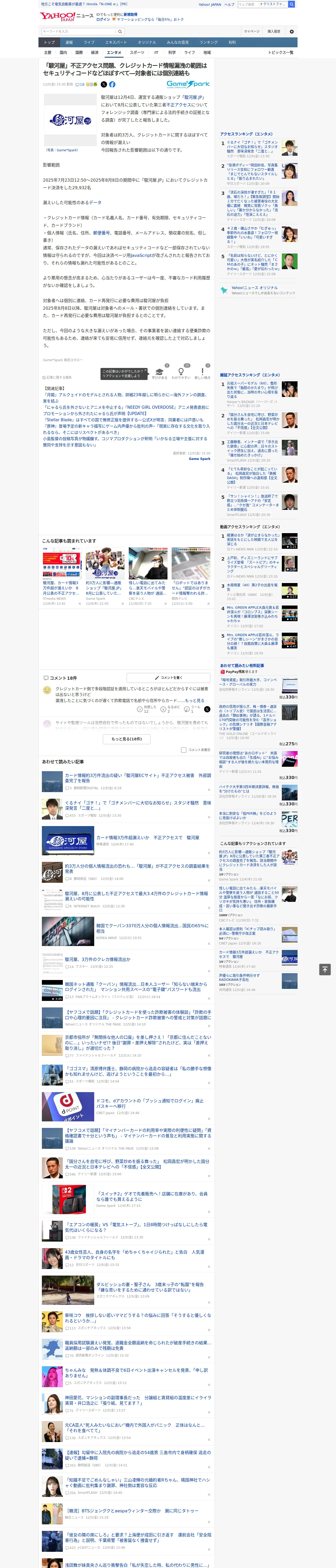Dismiss the ドコモ dアカウント recommended article
This screenshot has height=1568, width=336.
[x=209, y=1119]
